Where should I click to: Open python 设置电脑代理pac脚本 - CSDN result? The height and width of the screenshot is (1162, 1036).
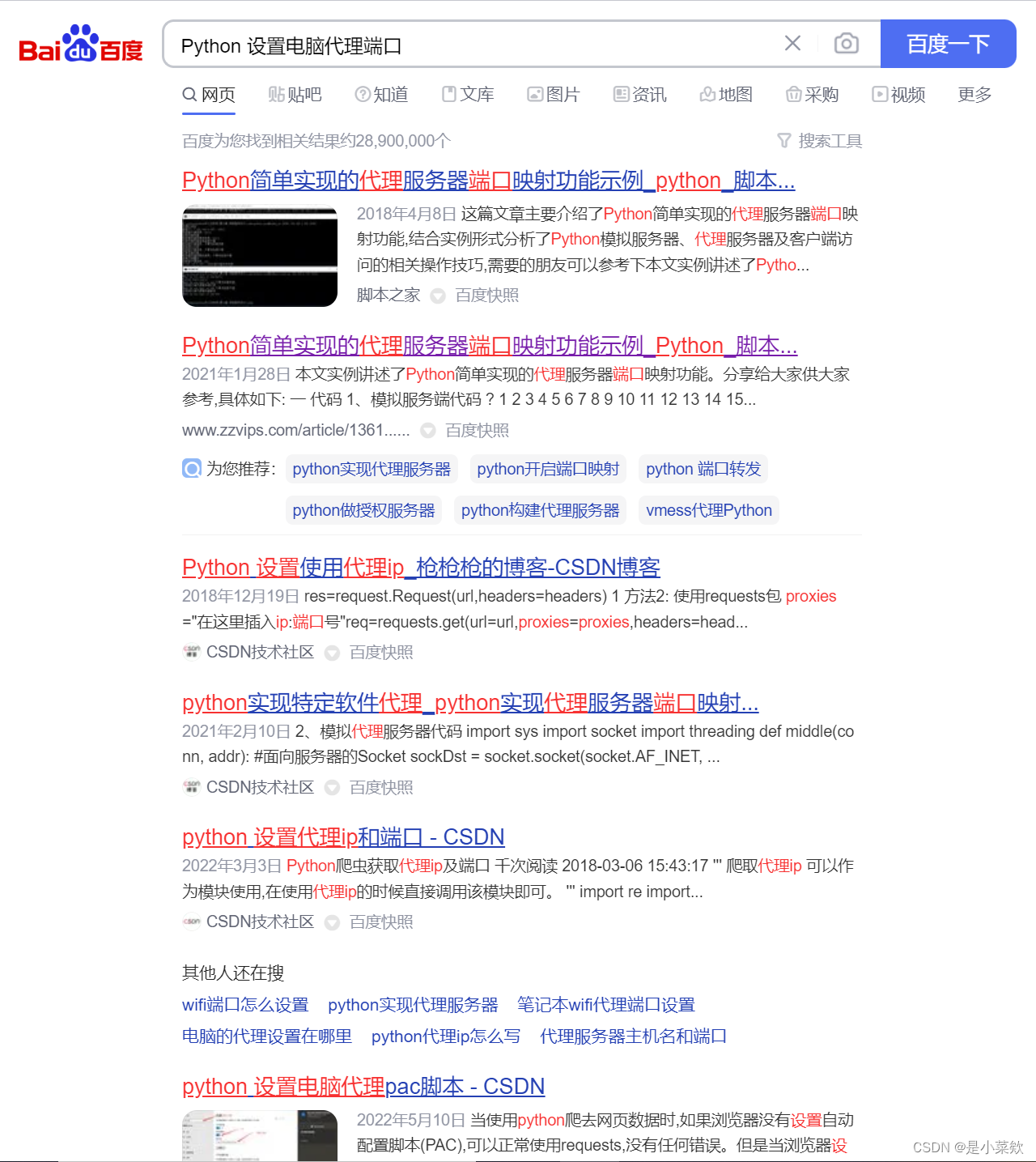[x=363, y=1087]
